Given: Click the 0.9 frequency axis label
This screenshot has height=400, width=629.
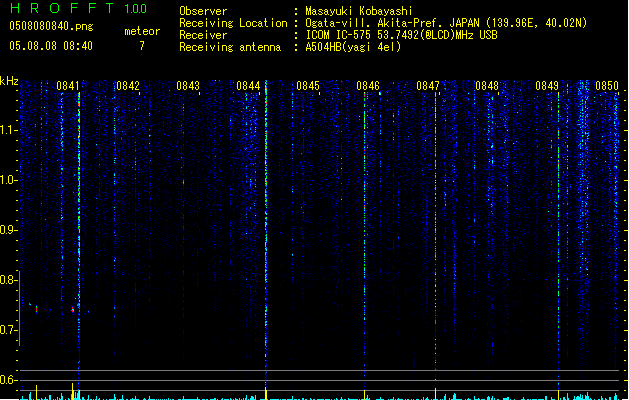Looking at the screenshot, I should (x=8, y=230).
